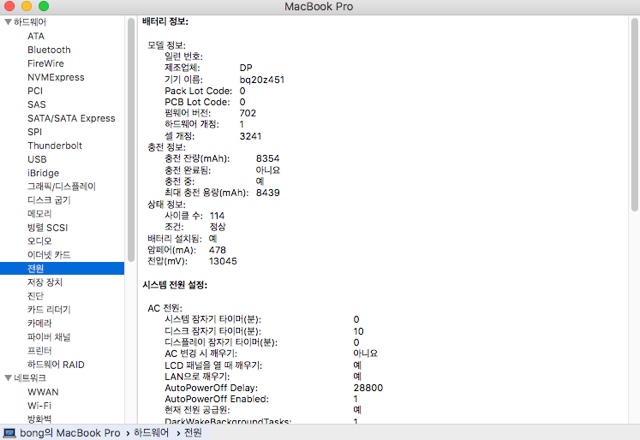Click the computer icon in the path bar
Viewport: 640px width, 440px height.
coord(9,432)
